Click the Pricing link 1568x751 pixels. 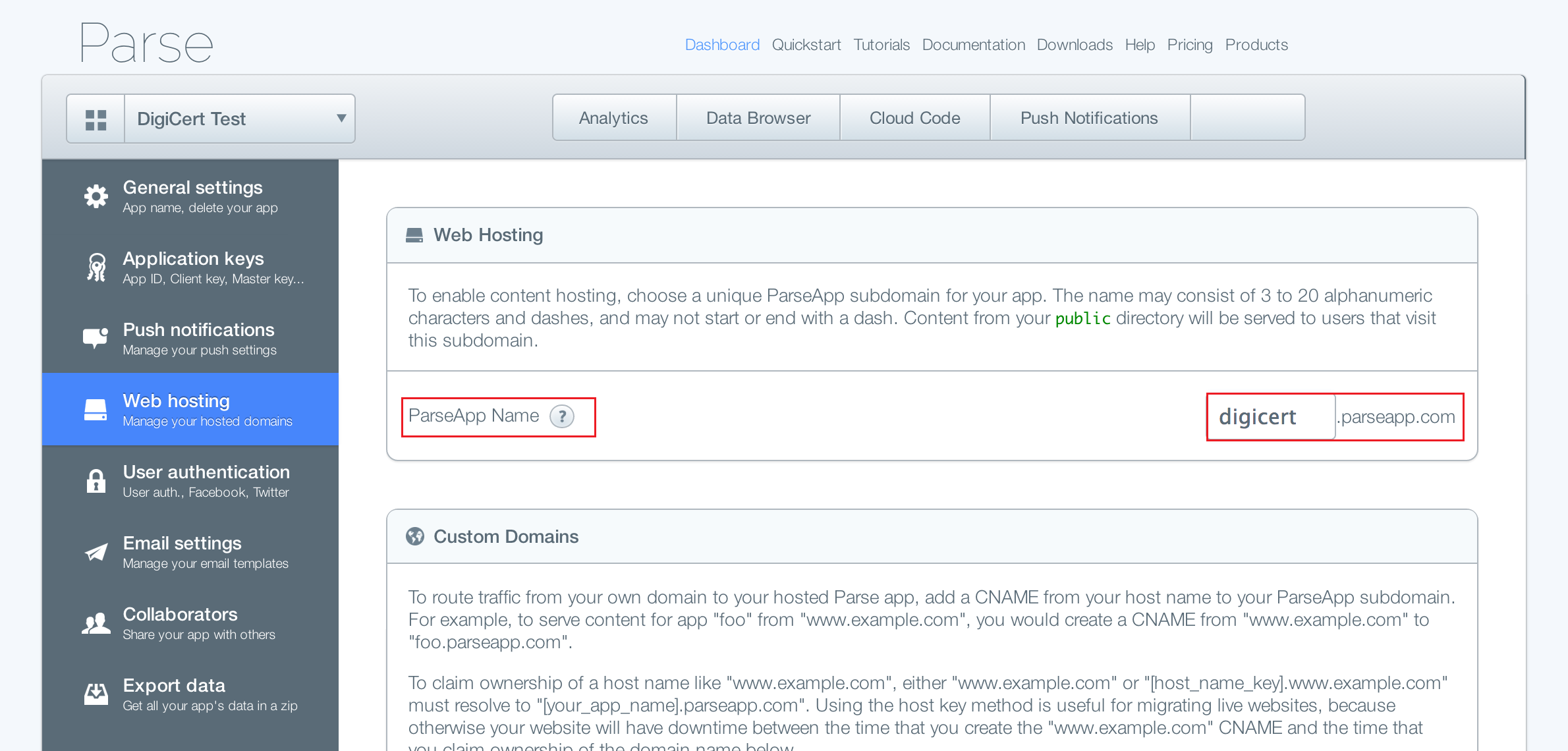pyautogui.click(x=1189, y=45)
